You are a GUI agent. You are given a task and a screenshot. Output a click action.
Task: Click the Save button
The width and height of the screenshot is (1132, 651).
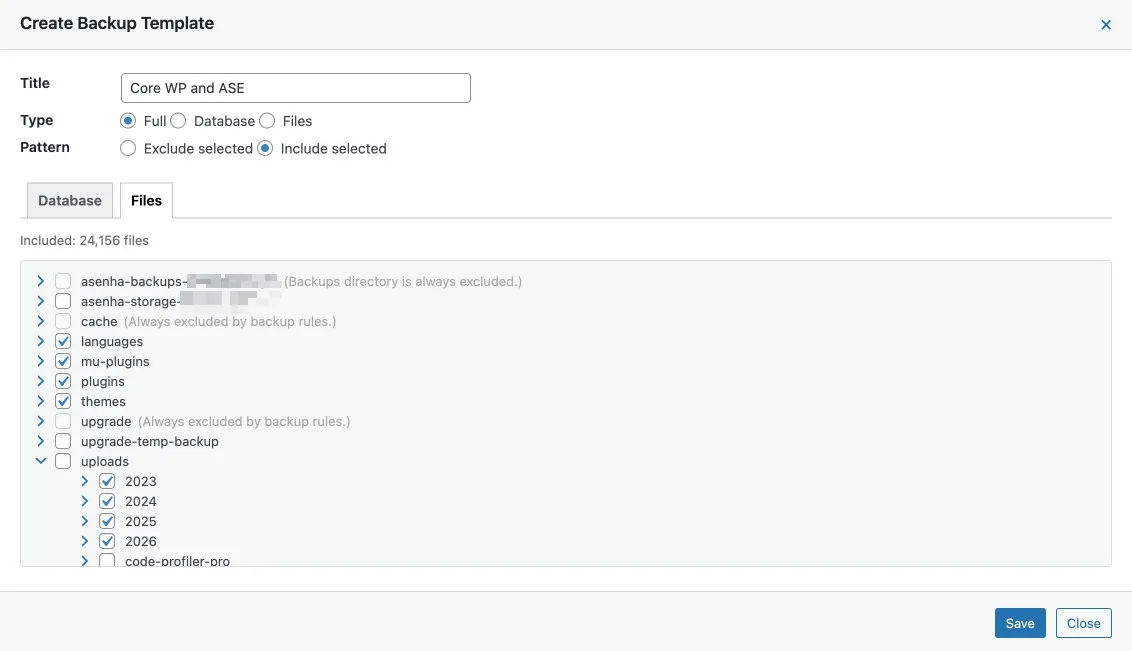coord(1020,623)
